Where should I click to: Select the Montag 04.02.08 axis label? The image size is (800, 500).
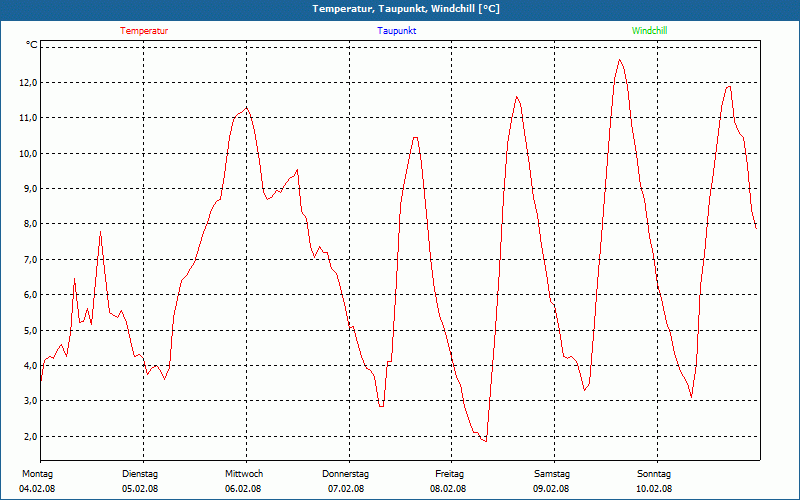point(37,481)
